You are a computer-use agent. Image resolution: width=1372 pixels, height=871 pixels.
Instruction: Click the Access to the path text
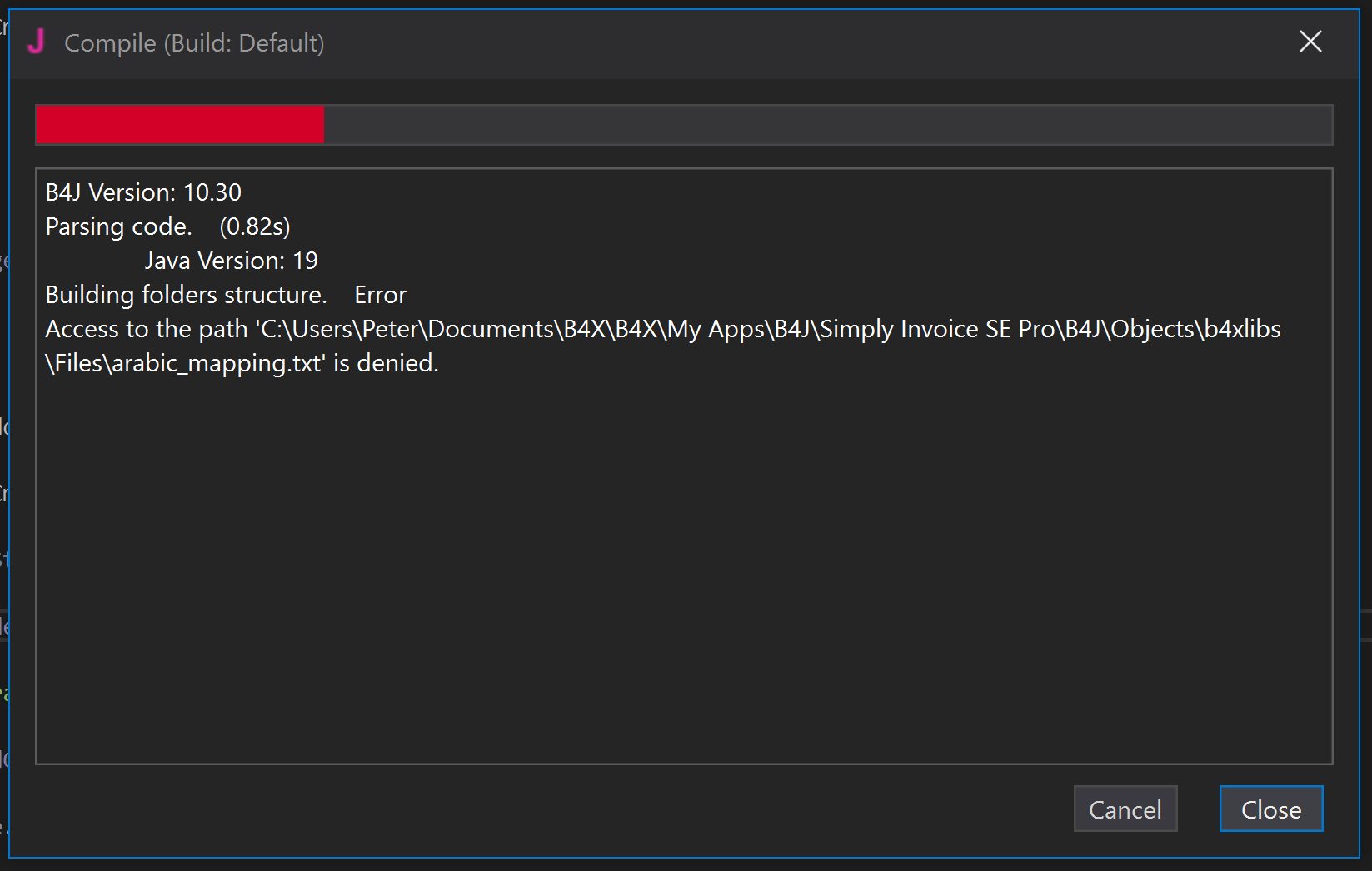tap(147, 329)
